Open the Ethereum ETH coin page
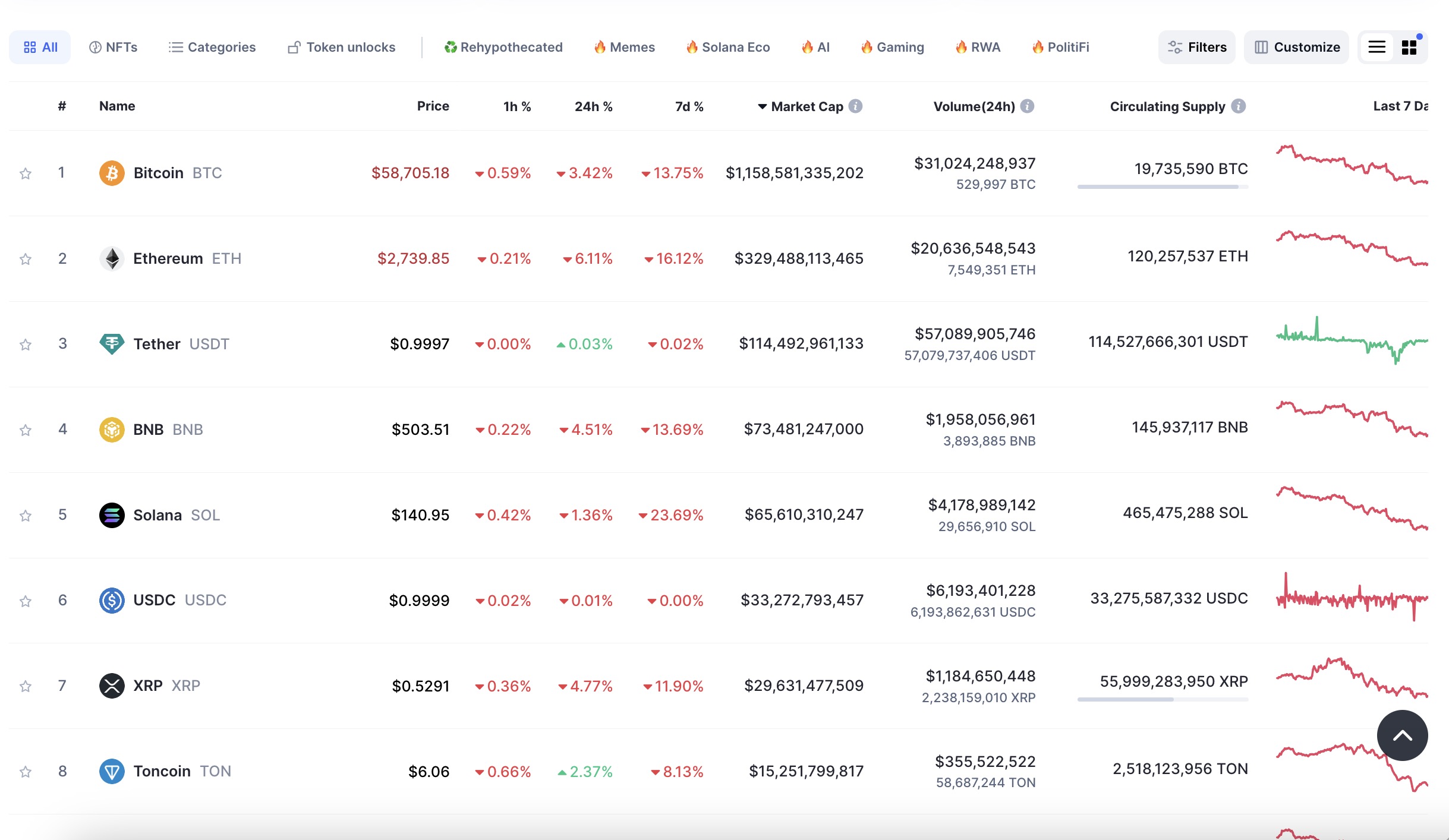This screenshot has width=1449, height=840. (187, 258)
